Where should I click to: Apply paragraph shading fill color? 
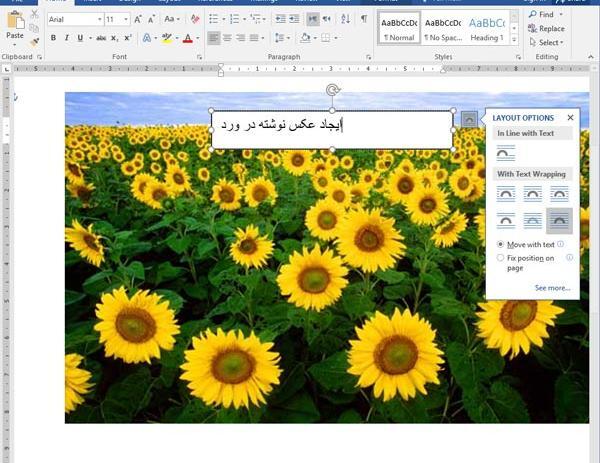[305, 38]
